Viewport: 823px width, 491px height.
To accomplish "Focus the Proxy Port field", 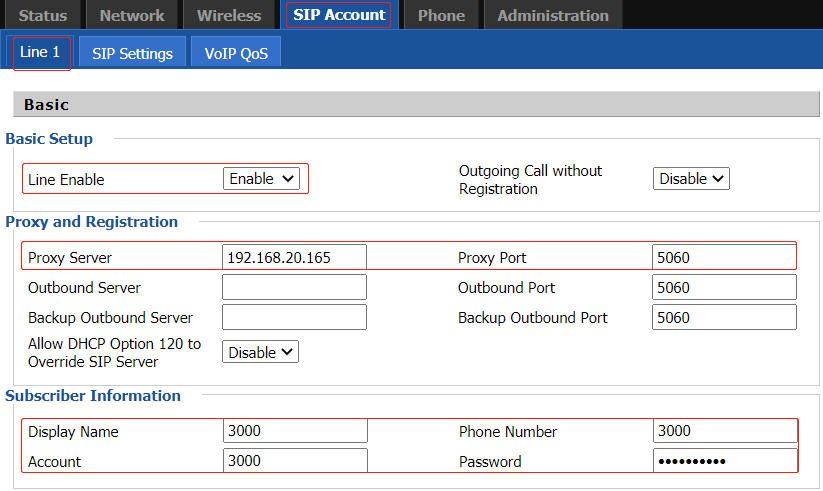I will click(724, 258).
